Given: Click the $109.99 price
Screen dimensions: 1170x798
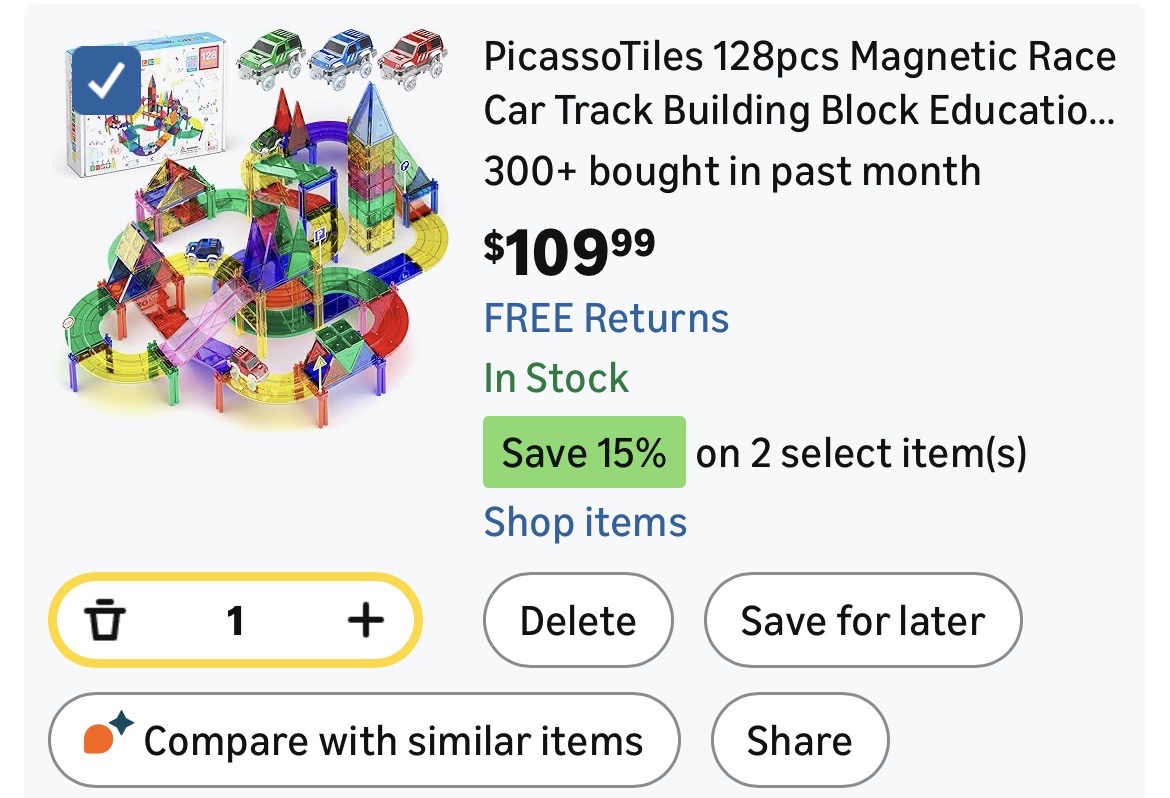Looking at the screenshot, I should point(569,251).
